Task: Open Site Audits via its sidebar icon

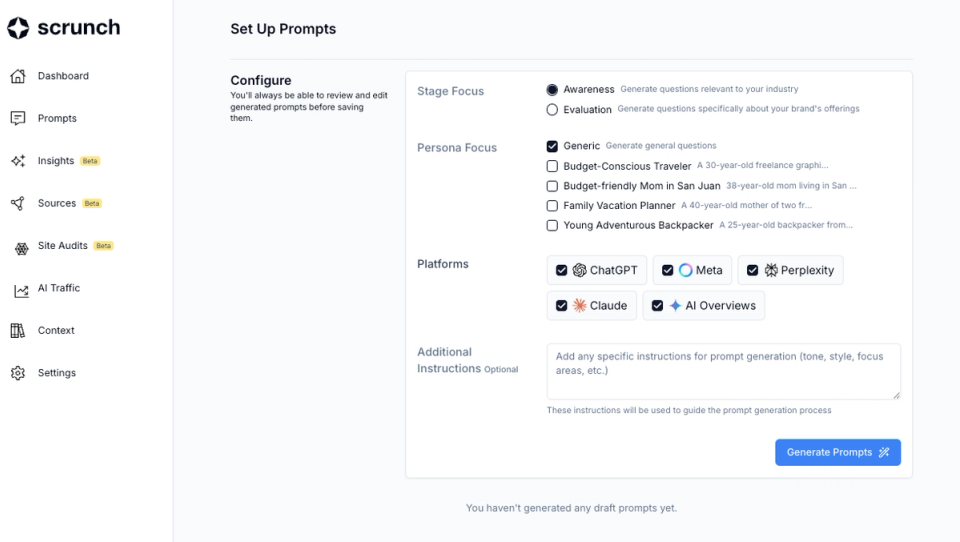Action: [x=21, y=248]
